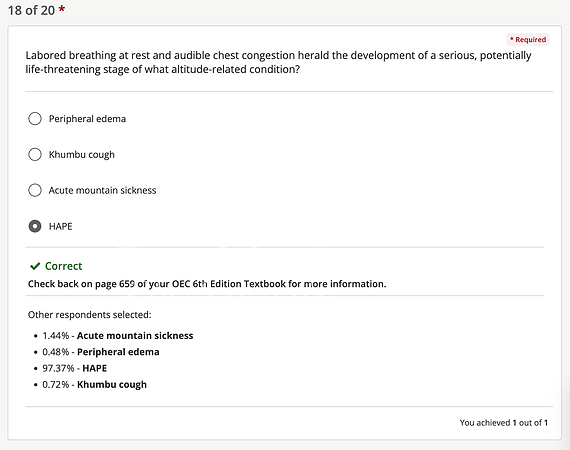Click the selected HAPE radio button
Image resolution: width=570 pixels, height=450 pixels.
[x=35, y=226]
